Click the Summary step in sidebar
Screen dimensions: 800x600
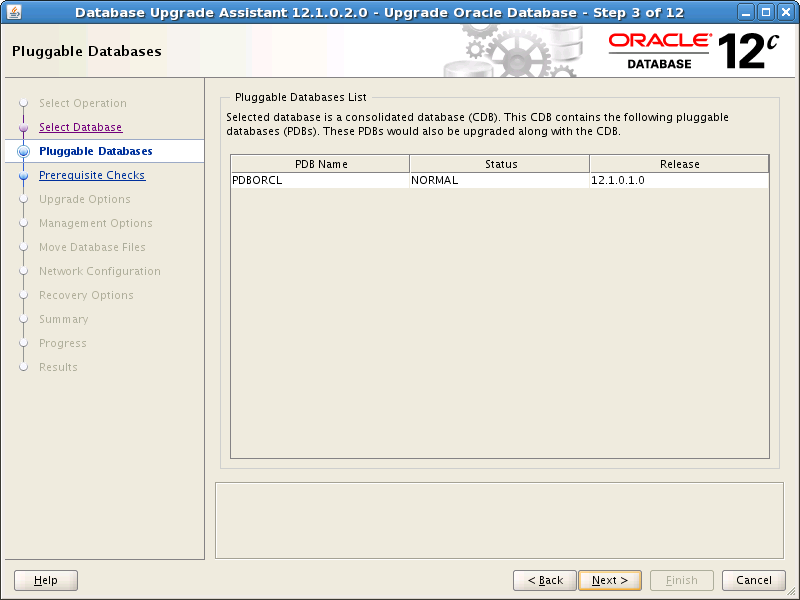64,319
